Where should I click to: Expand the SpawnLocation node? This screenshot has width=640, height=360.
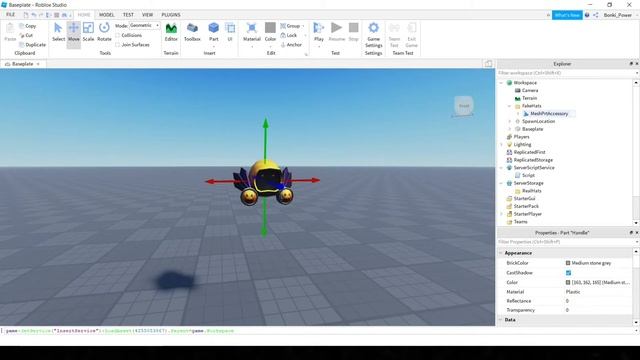point(509,122)
